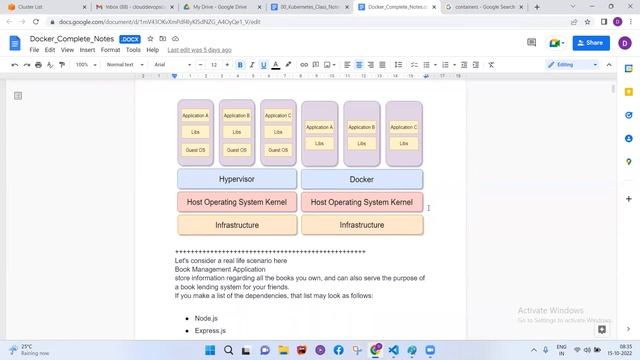This screenshot has height=360, width=640.
Task: Align text right
Action: click(x=371, y=65)
